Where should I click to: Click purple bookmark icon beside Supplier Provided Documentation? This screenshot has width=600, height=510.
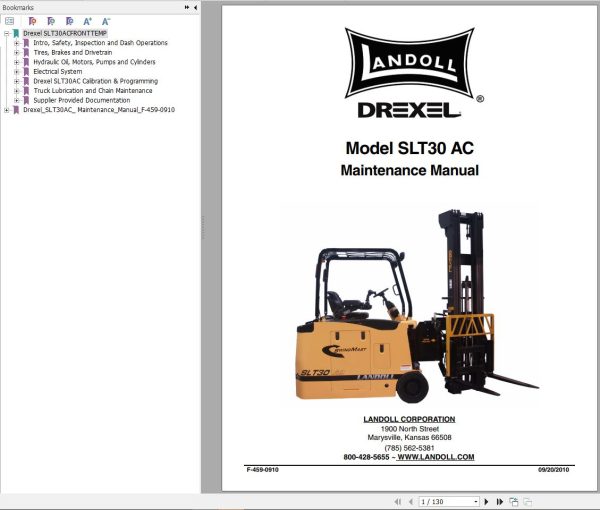tap(26, 100)
